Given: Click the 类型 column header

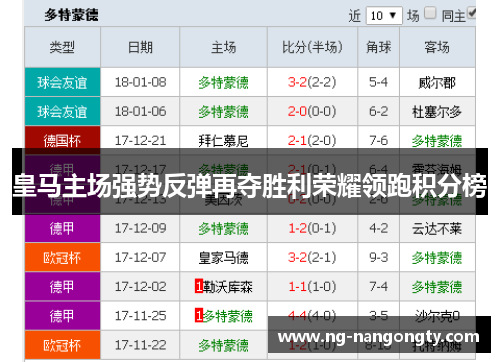Looking at the screenshot, I should [x=62, y=47].
